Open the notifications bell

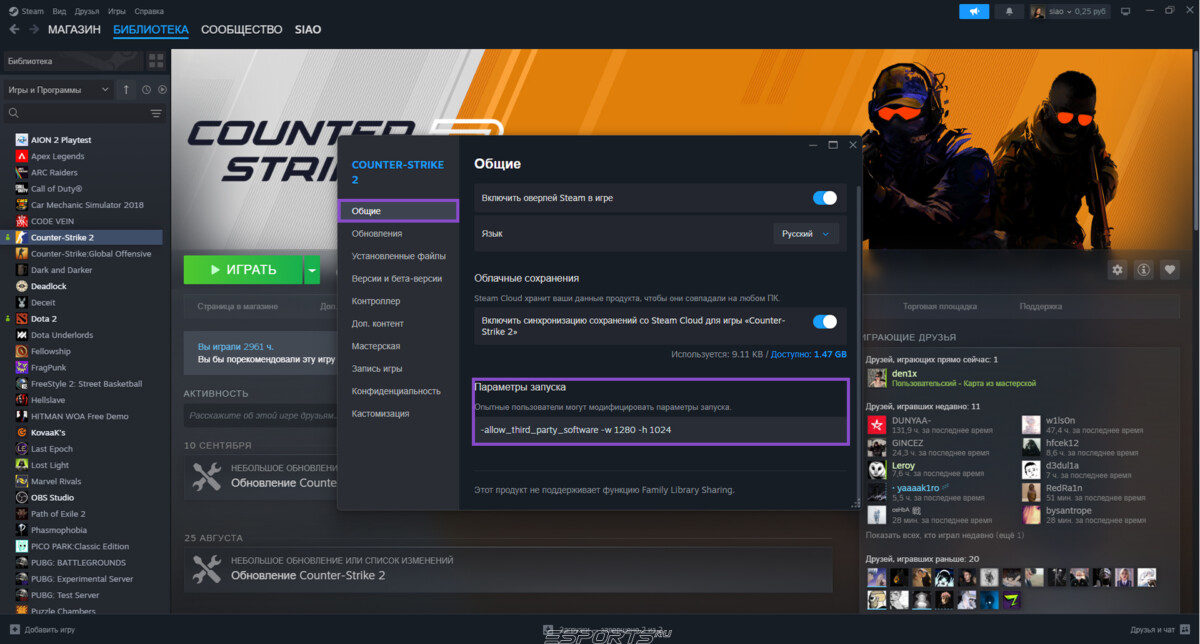click(x=1009, y=11)
